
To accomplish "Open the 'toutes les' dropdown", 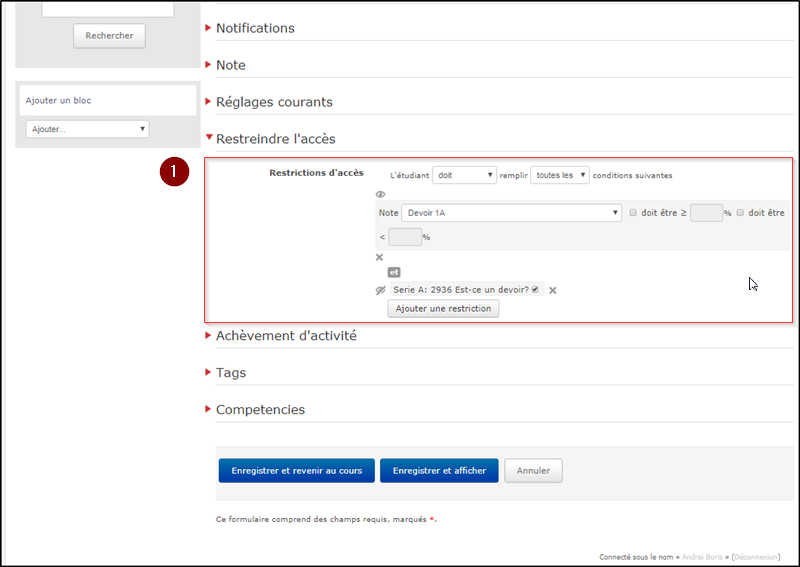I will (560, 175).
